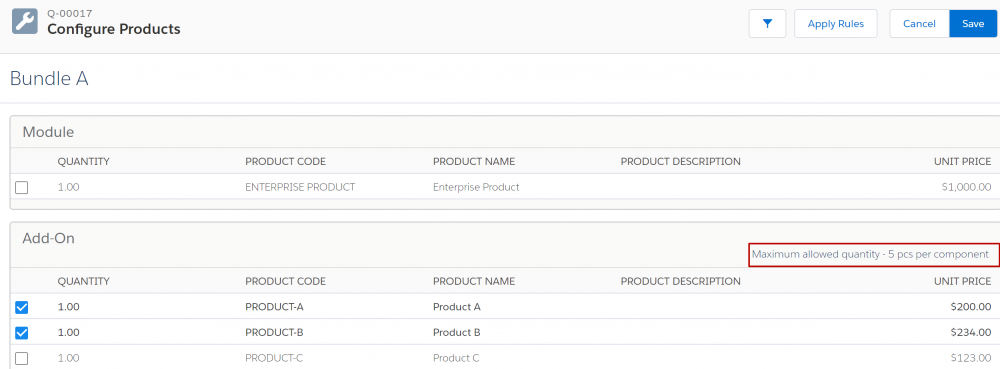Click the wrench Configure Products icon
Image resolution: width=1000 pixels, height=369 pixels.
pos(25,23)
